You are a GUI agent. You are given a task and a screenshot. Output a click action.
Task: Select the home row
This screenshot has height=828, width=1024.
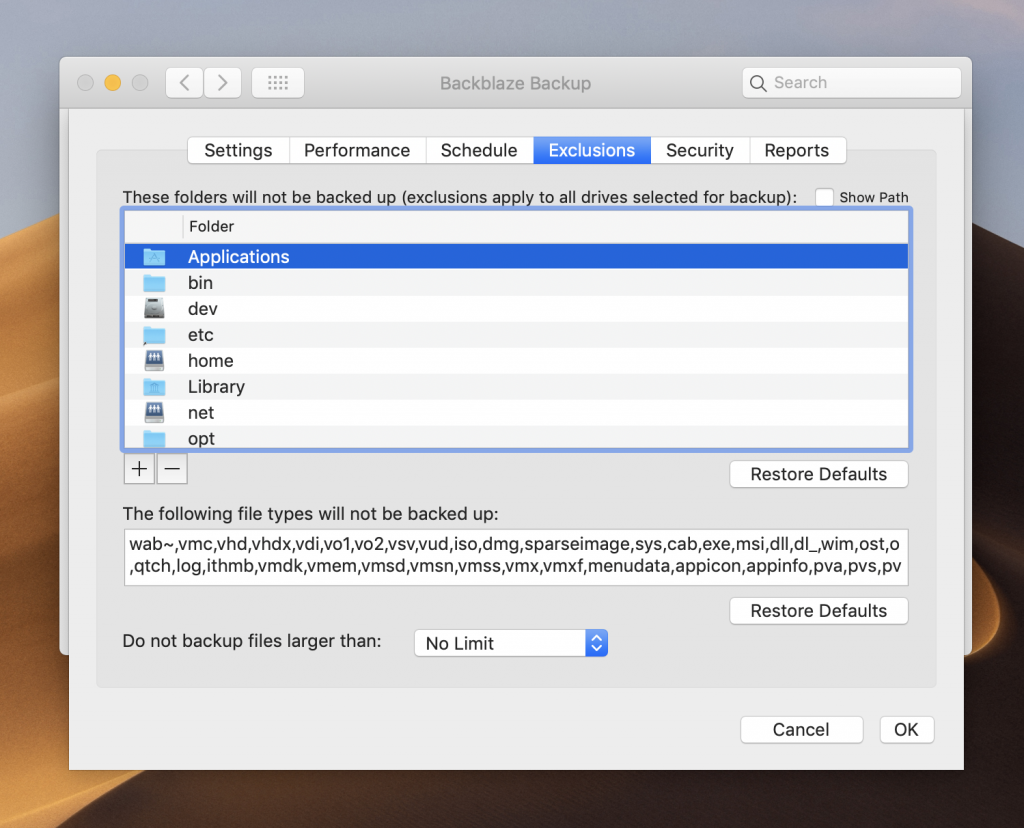(516, 360)
